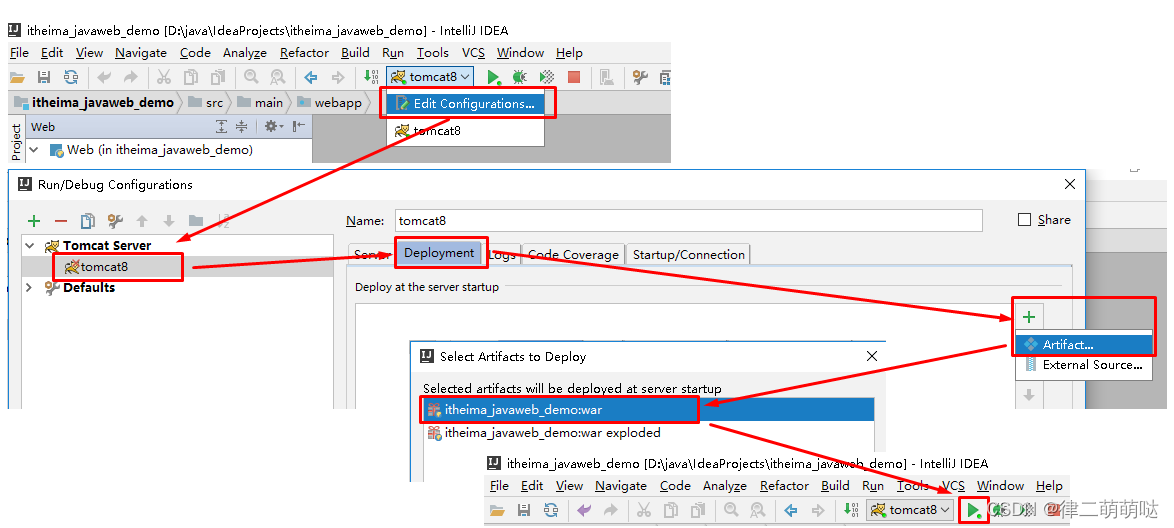
Task: Click green Run icon in upper IDEA toolbar
Action: tap(493, 76)
